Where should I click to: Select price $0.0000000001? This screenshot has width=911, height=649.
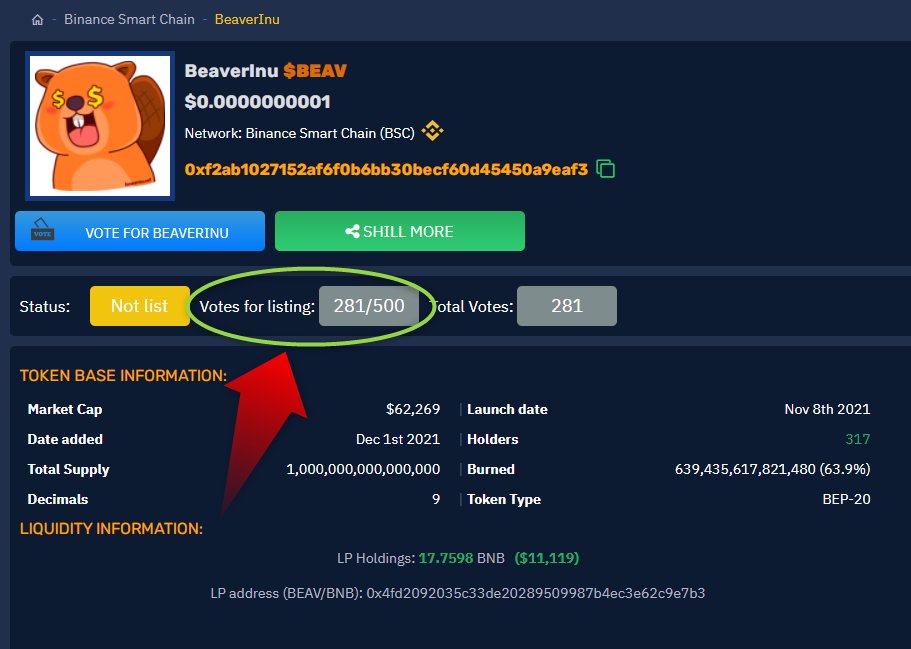tap(257, 102)
